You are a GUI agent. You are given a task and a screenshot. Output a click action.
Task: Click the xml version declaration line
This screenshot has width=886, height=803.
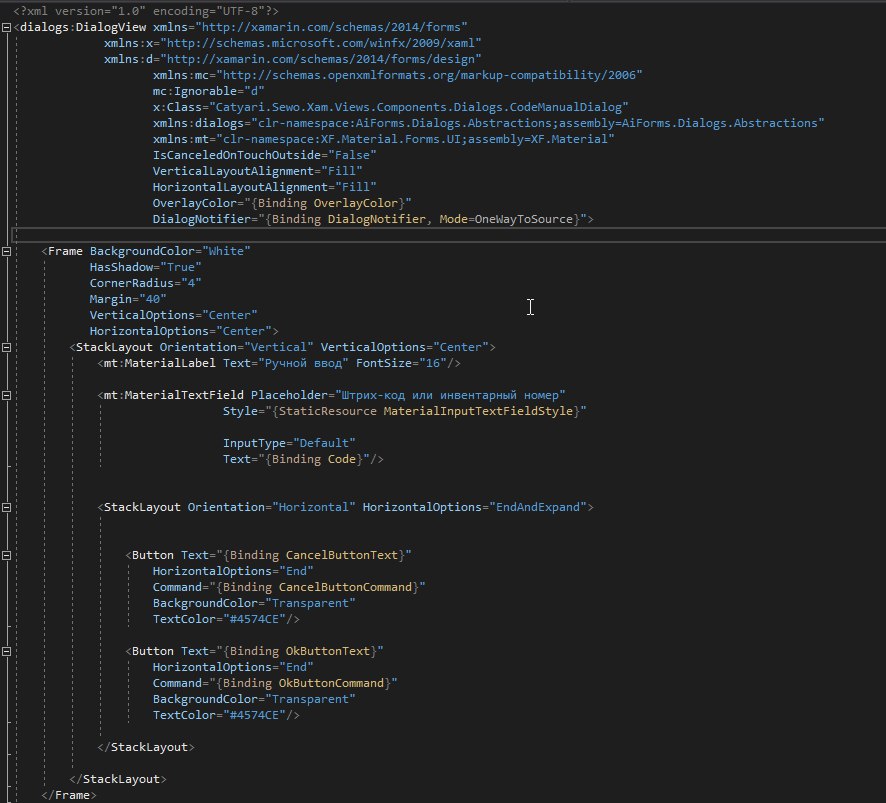(146, 11)
